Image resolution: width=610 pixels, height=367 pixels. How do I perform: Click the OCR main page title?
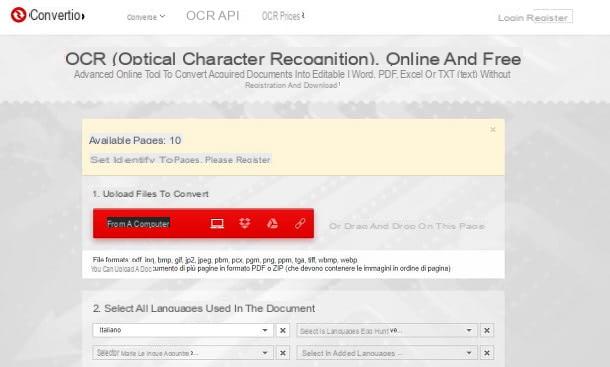click(x=293, y=59)
